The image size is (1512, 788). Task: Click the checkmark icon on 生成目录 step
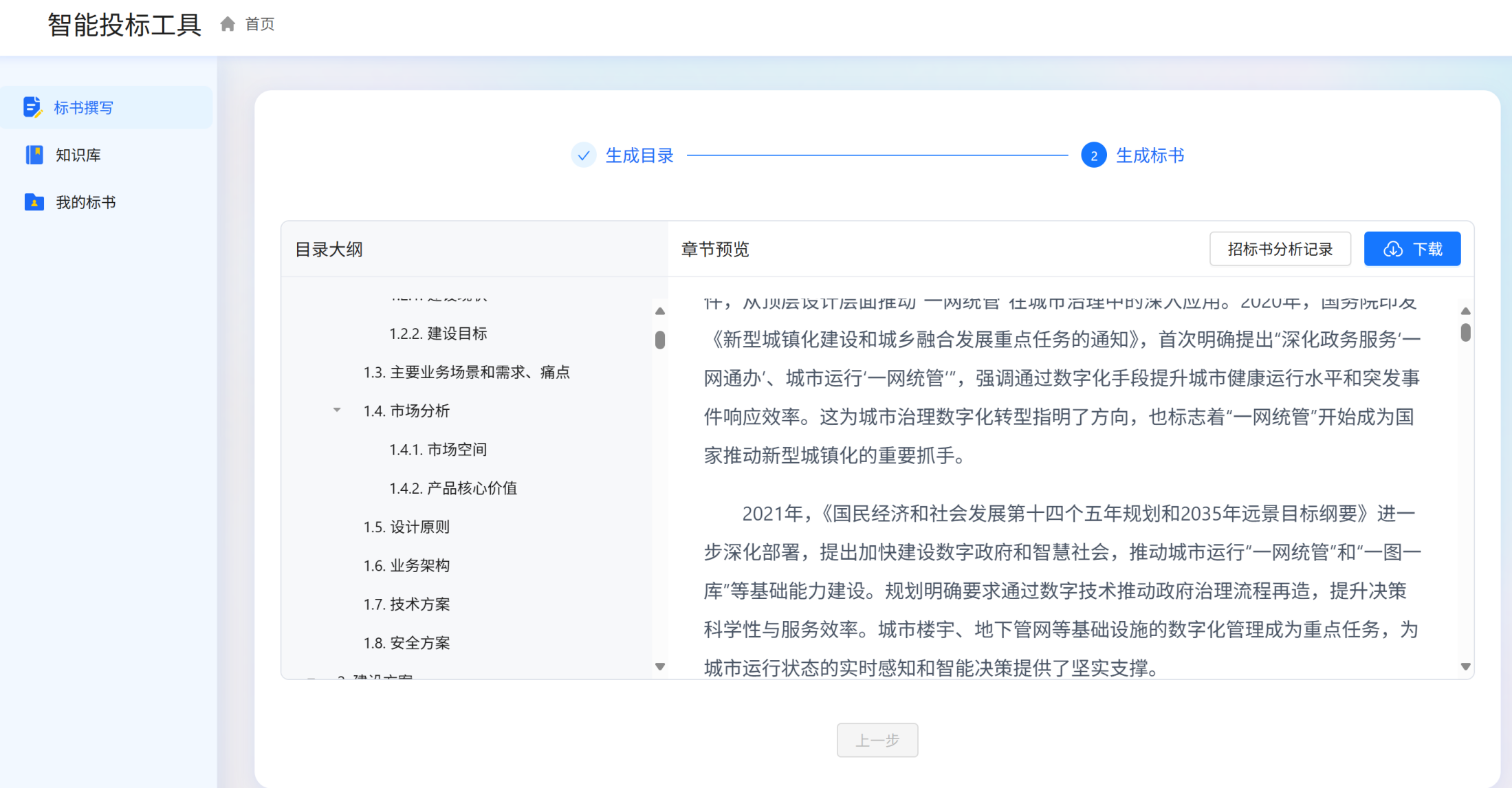(x=584, y=155)
